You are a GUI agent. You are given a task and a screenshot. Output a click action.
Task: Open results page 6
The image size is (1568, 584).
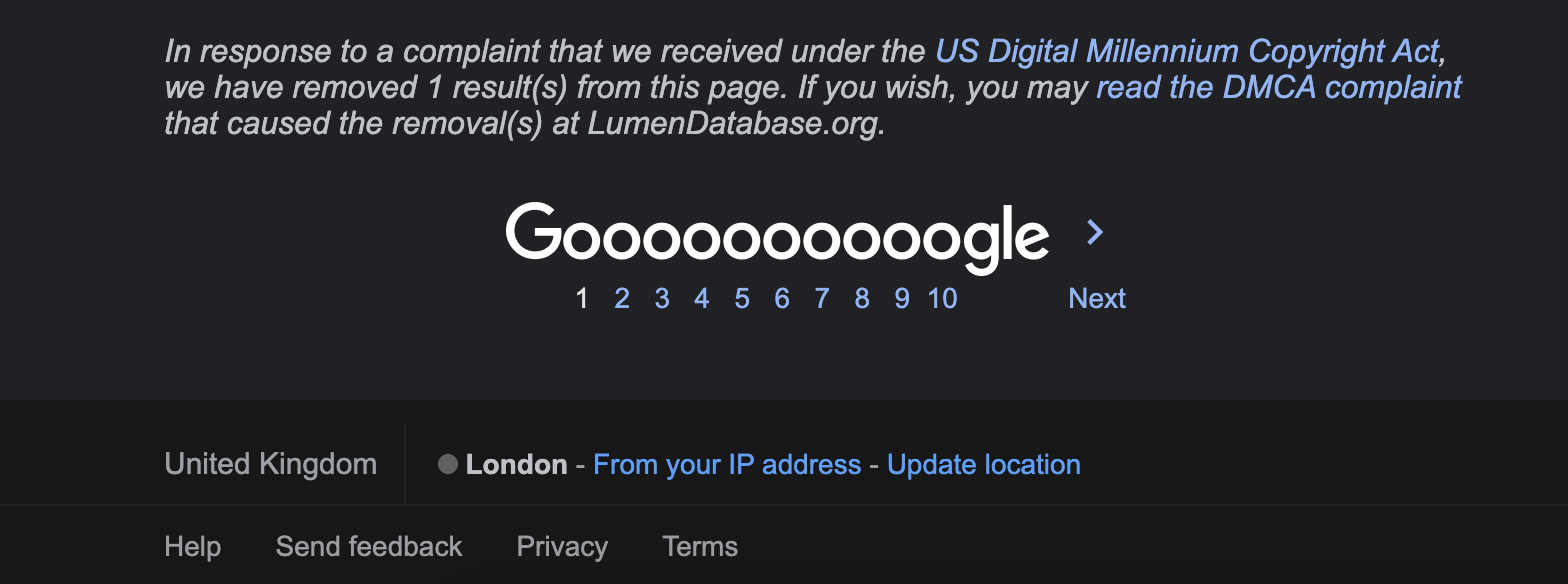tap(782, 298)
